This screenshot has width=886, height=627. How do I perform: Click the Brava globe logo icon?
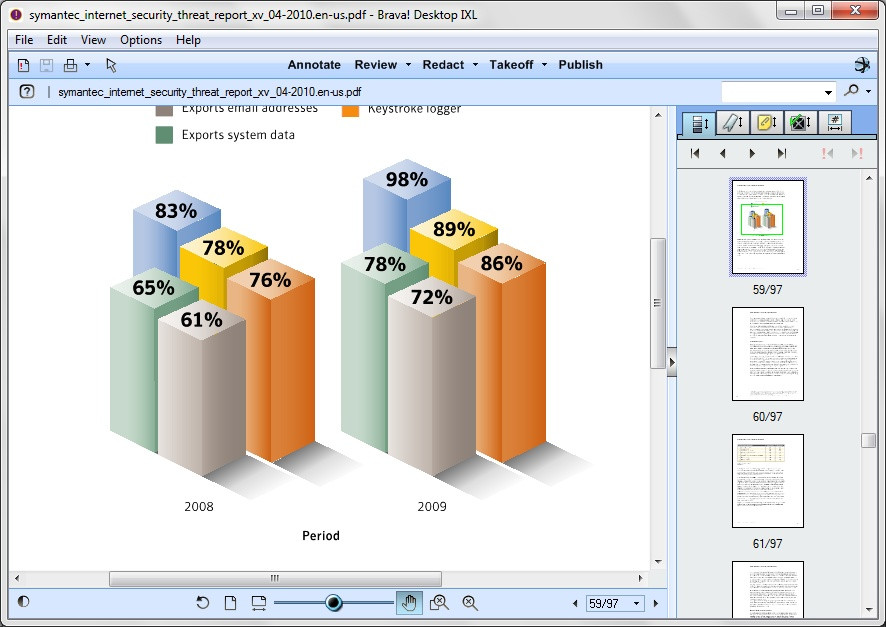862,65
